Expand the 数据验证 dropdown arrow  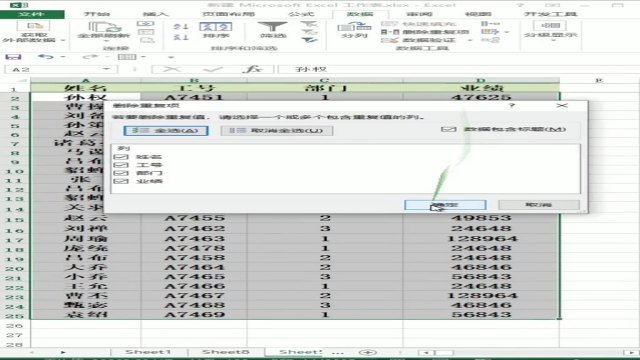click(469, 40)
